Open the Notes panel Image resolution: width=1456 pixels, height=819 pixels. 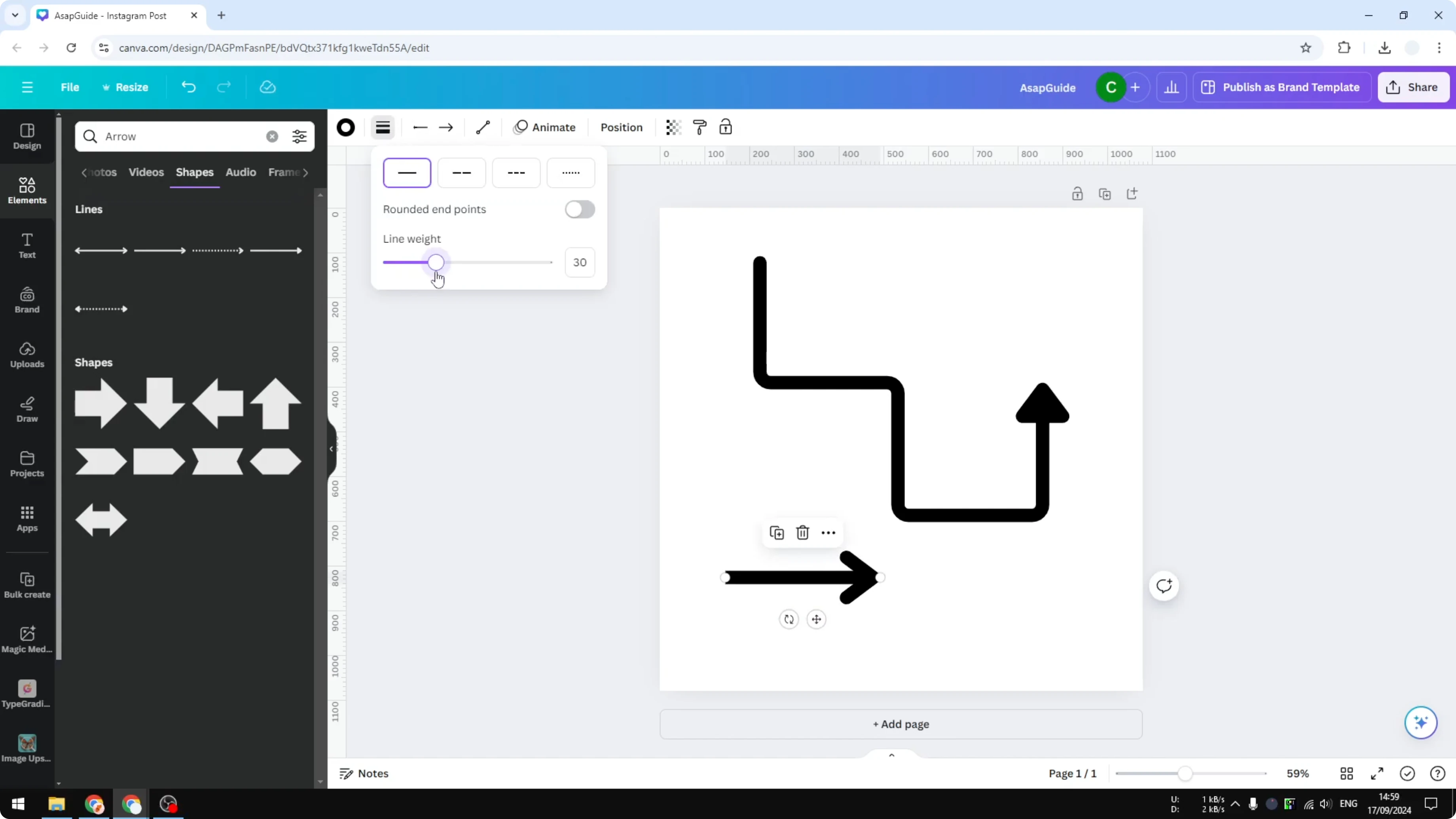click(364, 773)
